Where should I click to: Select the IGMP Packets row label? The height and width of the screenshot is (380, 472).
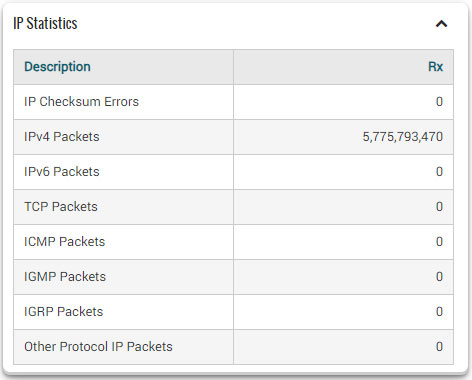pos(65,277)
